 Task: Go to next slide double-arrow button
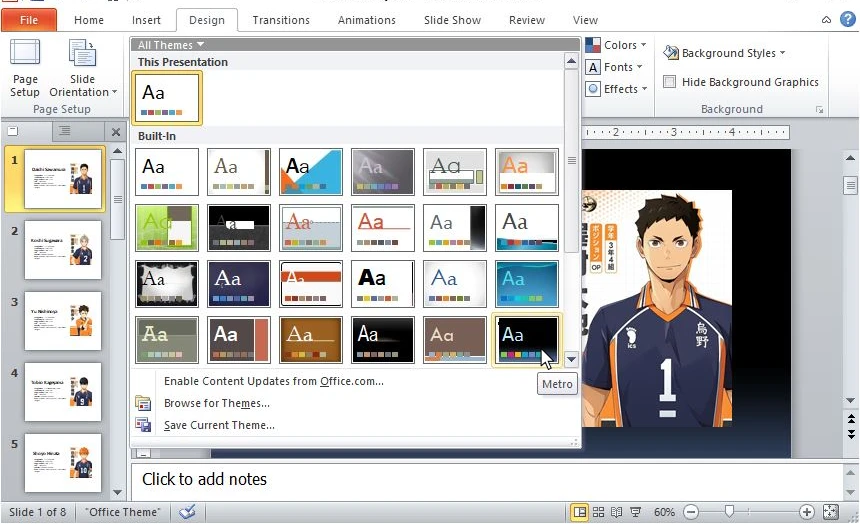click(x=851, y=434)
